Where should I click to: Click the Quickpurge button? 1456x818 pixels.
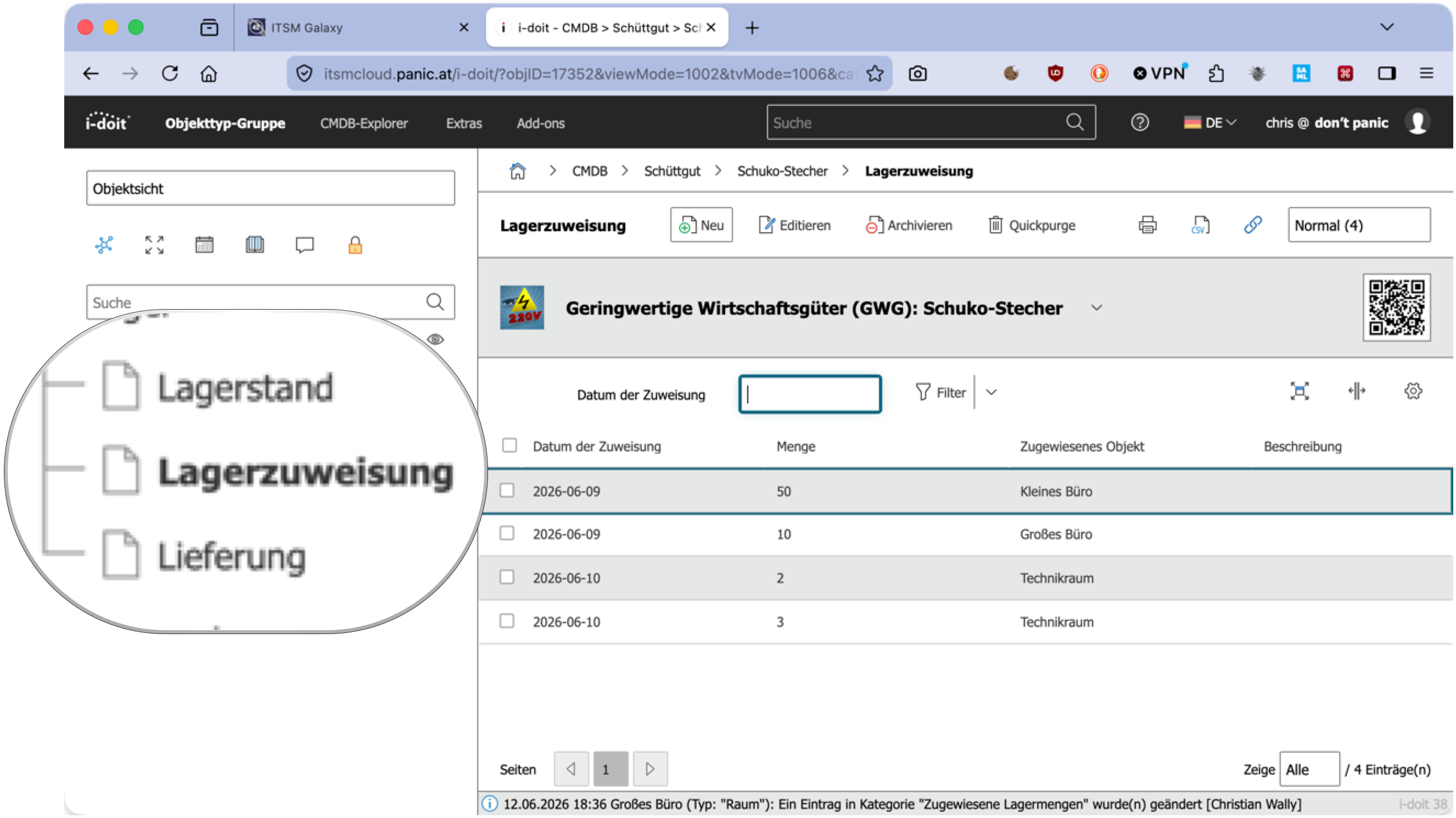(x=1032, y=225)
